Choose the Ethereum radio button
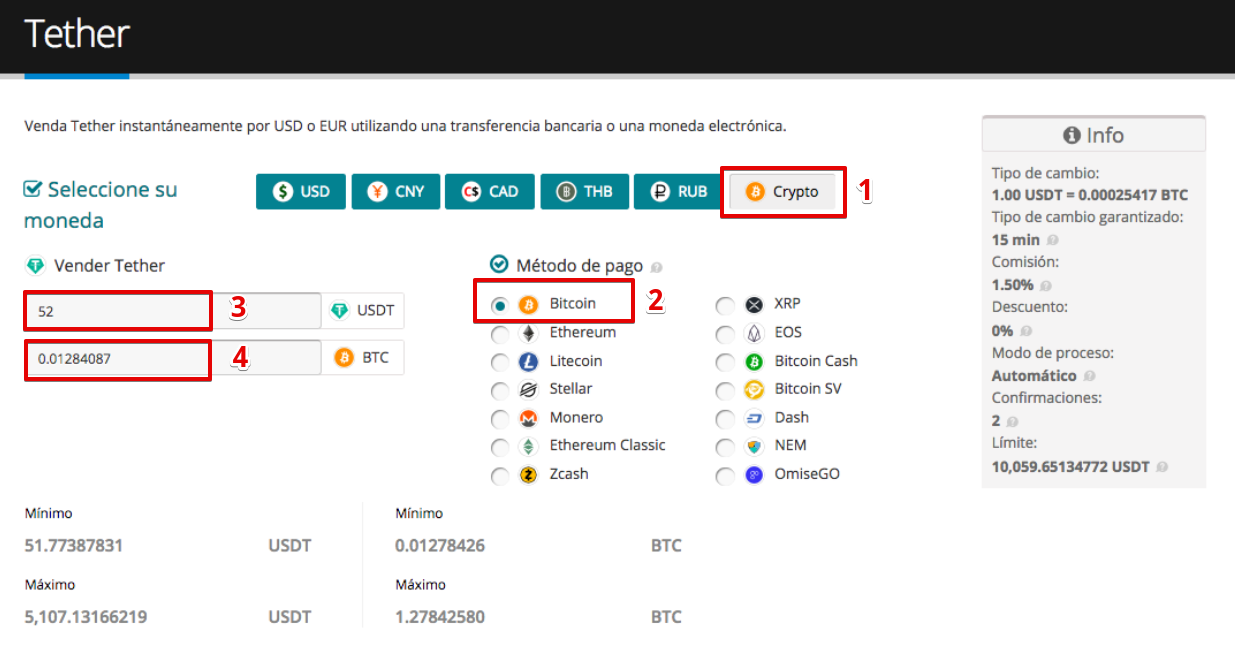 [500, 333]
